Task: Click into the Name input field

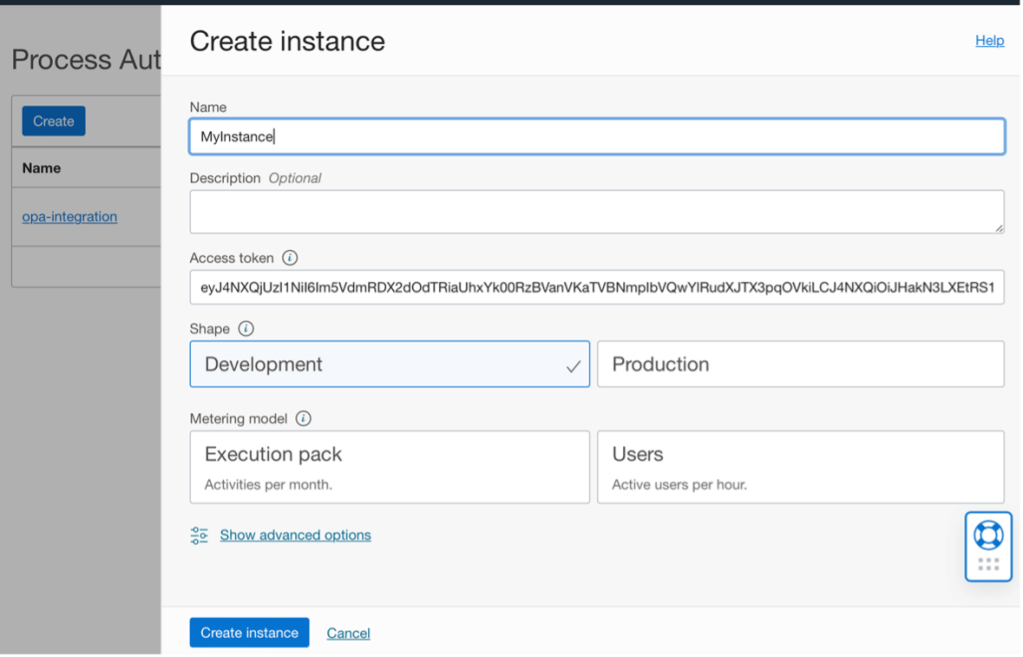Action: pos(596,137)
